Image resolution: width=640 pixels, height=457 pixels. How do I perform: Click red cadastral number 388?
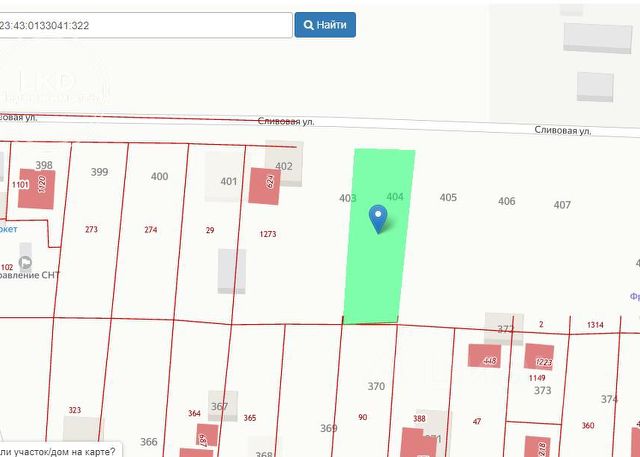(419, 418)
